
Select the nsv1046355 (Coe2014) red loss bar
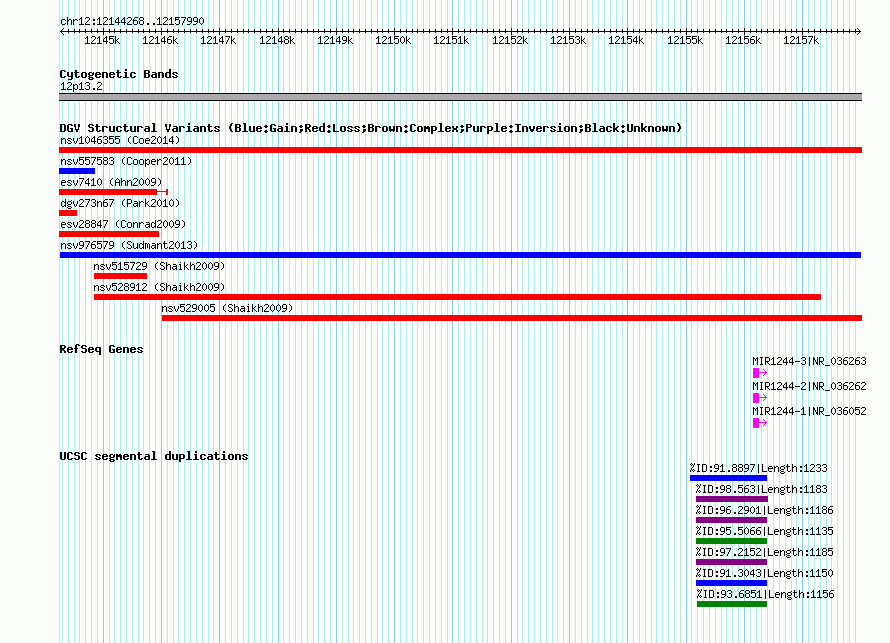460,150
